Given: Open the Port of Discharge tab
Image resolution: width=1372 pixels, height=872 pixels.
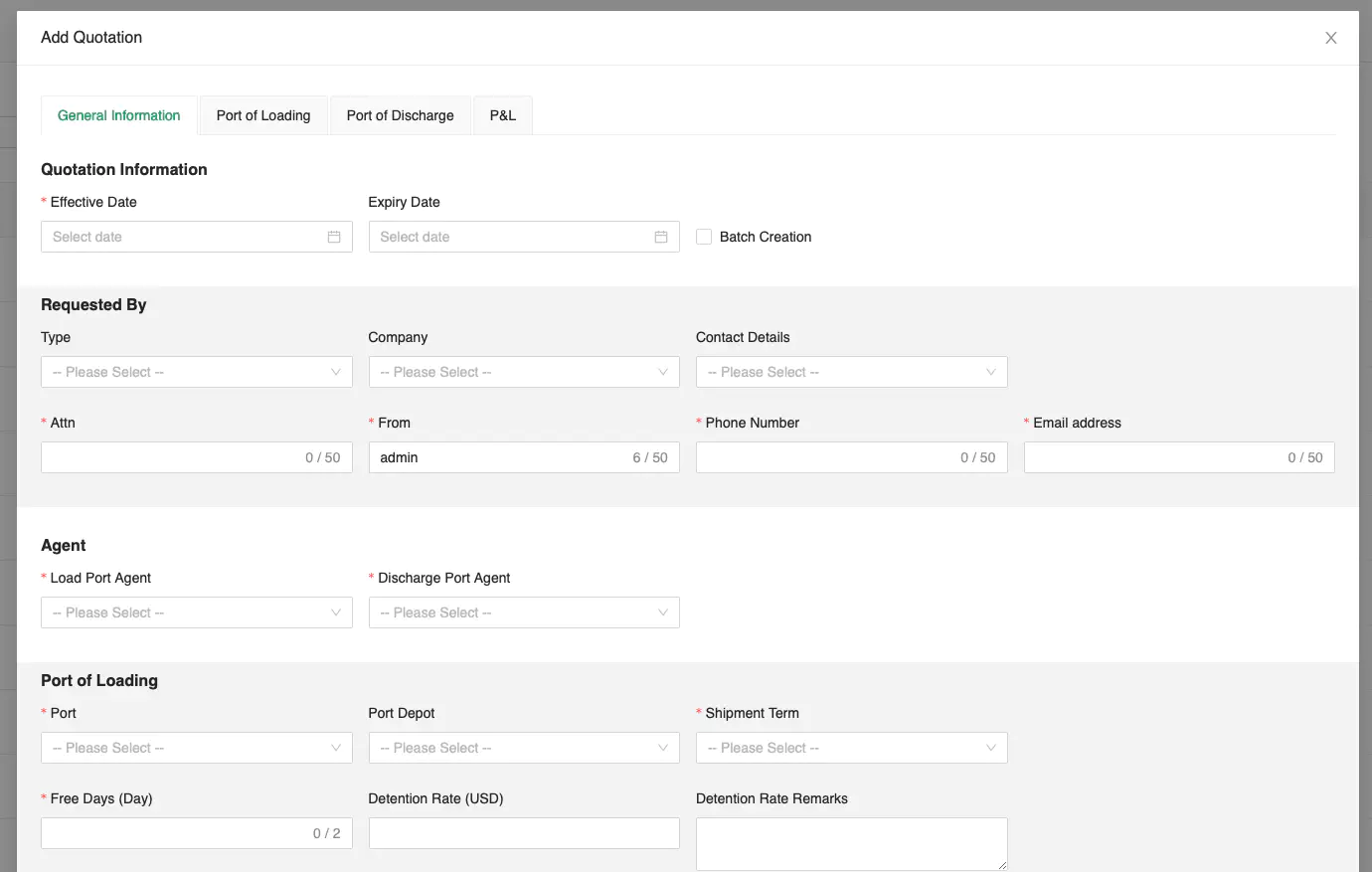Looking at the screenshot, I should click(400, 115).
